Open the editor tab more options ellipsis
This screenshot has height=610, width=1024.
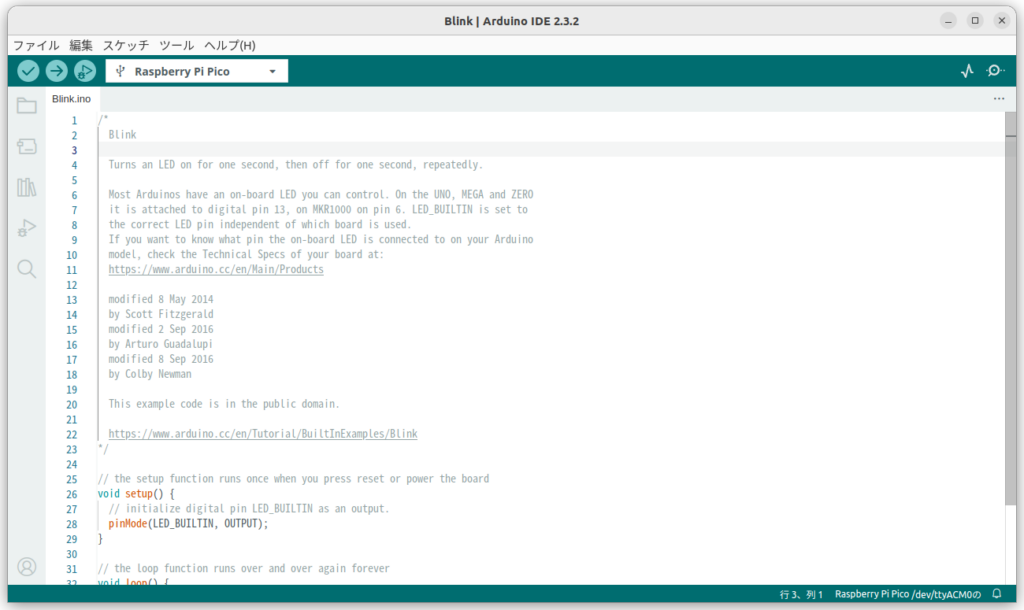(x=999, y=99)
